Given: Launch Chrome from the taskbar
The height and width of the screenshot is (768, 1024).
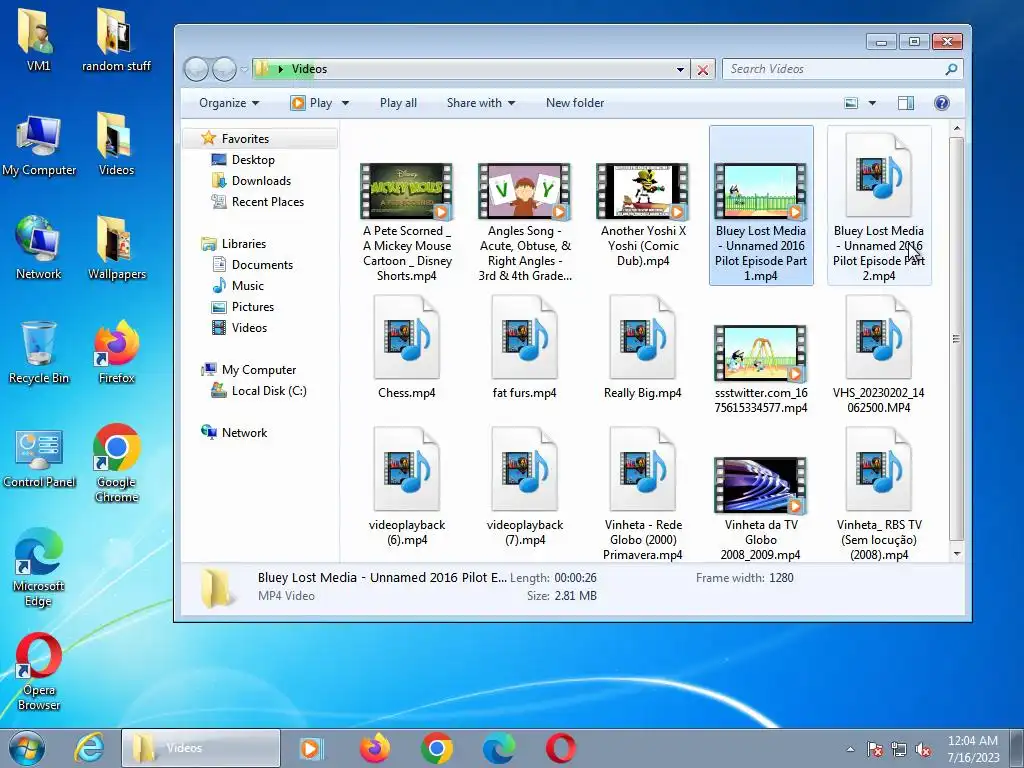Looking at the screenshot, I should point(437,748).
